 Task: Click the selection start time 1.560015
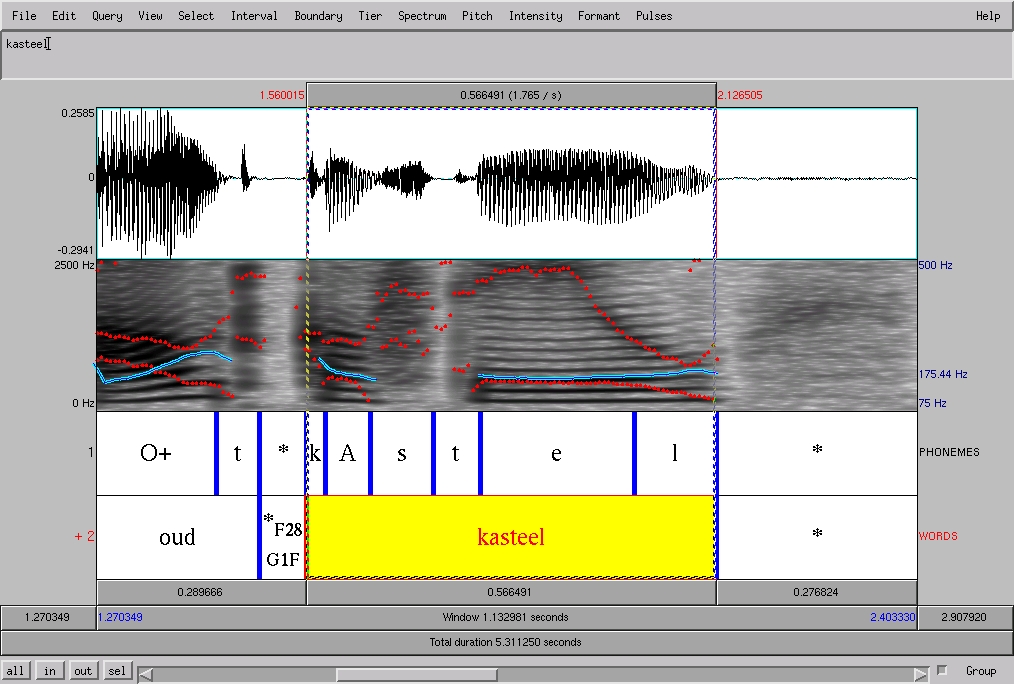pos(281,95)
